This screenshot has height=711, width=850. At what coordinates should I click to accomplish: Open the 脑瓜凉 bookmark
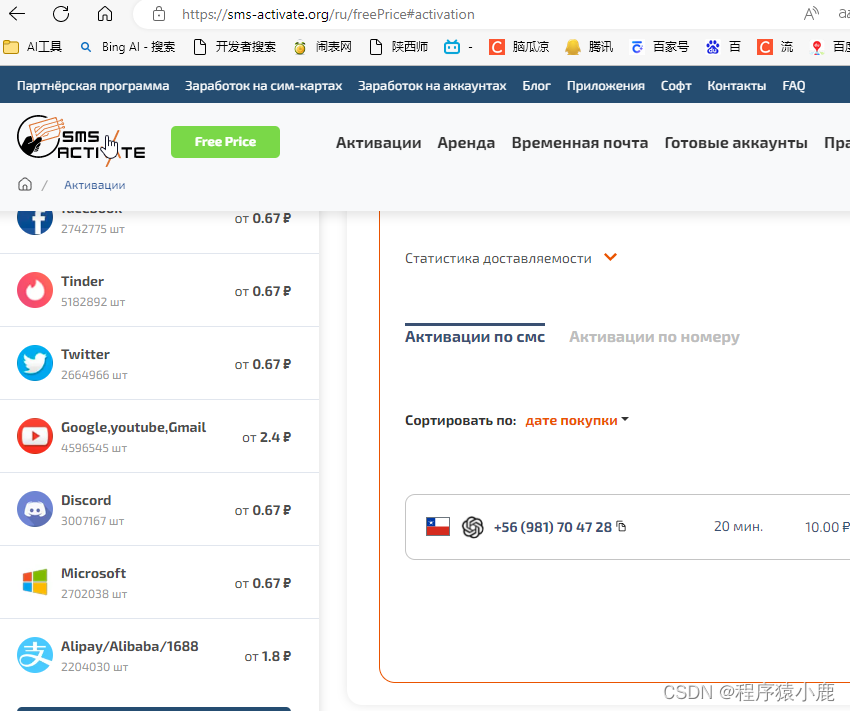519,47
